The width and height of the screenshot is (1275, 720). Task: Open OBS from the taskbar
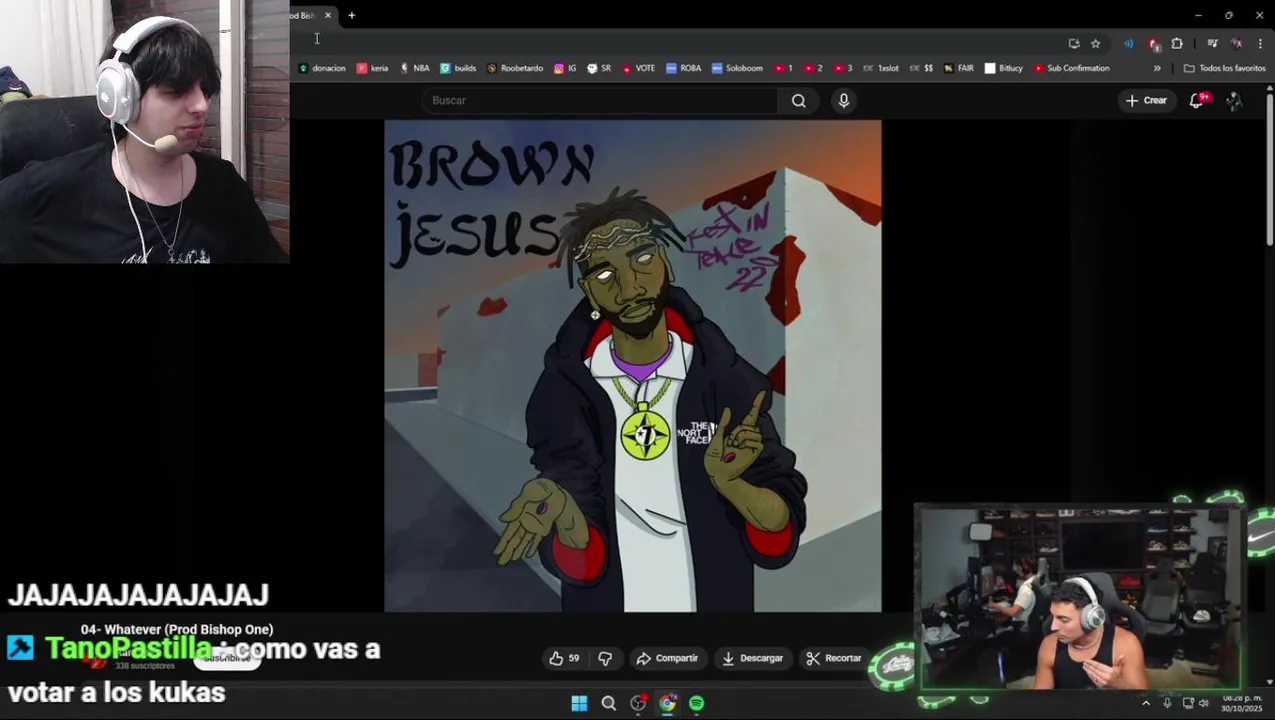point(638,703)
